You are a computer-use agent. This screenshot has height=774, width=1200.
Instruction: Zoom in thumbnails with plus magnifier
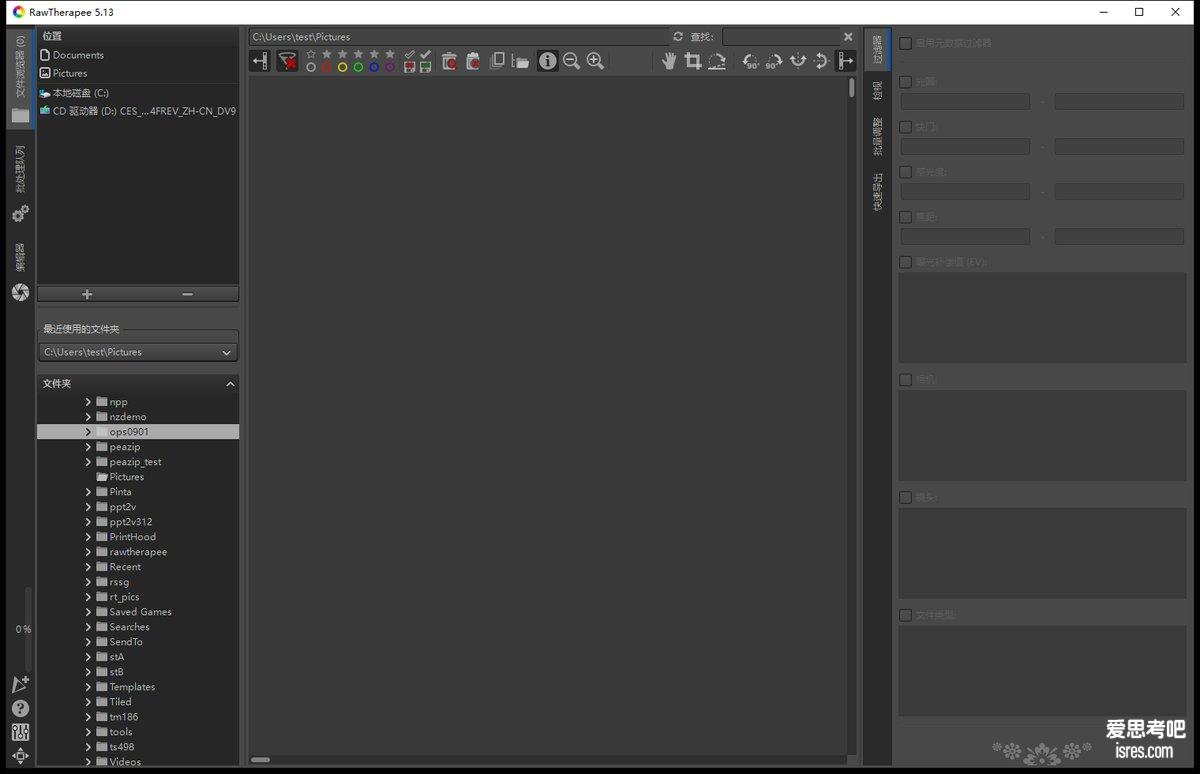[595, 61]
